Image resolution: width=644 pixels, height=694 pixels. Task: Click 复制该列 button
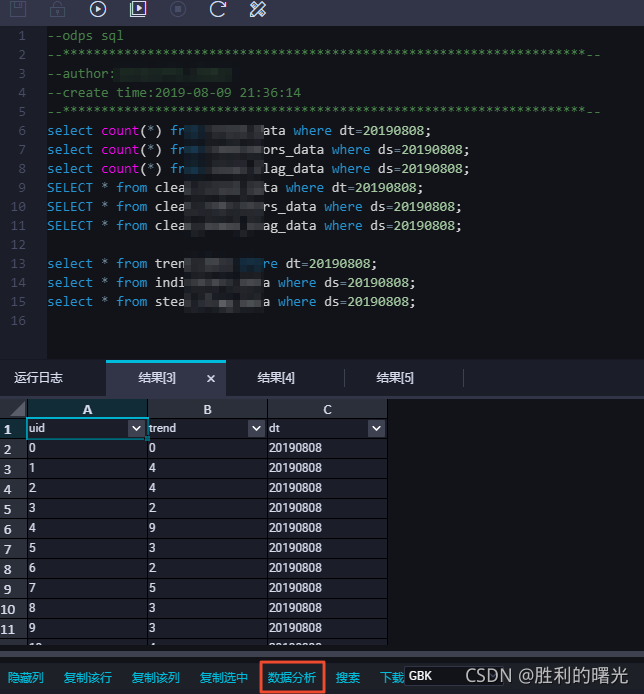156,678
